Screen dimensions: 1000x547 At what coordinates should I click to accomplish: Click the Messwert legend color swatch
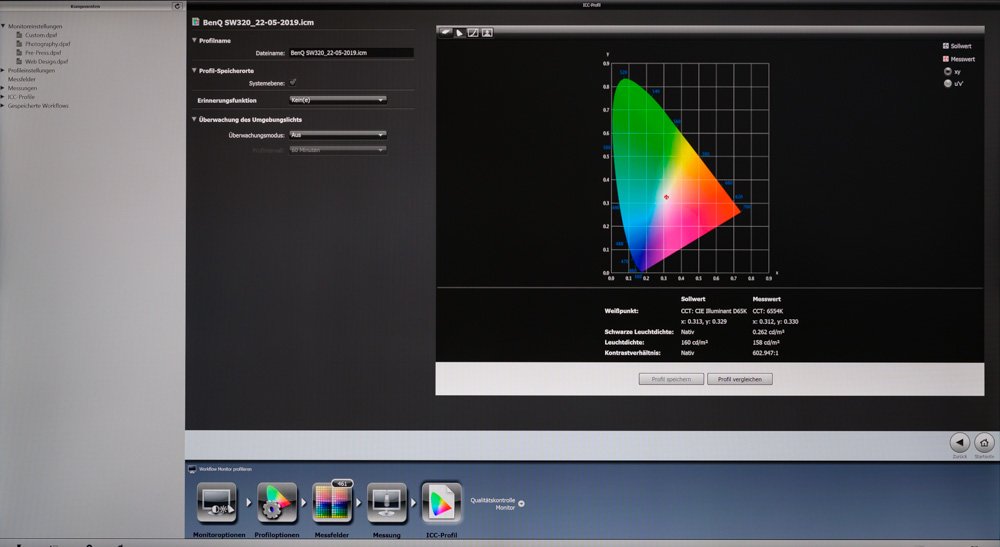point(946,60)
